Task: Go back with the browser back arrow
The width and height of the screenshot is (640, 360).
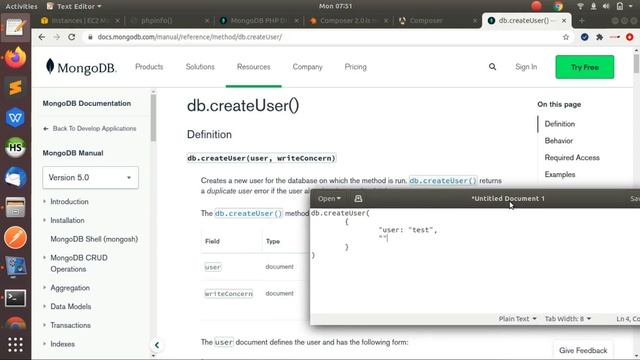Action: (x=42, y=37)
